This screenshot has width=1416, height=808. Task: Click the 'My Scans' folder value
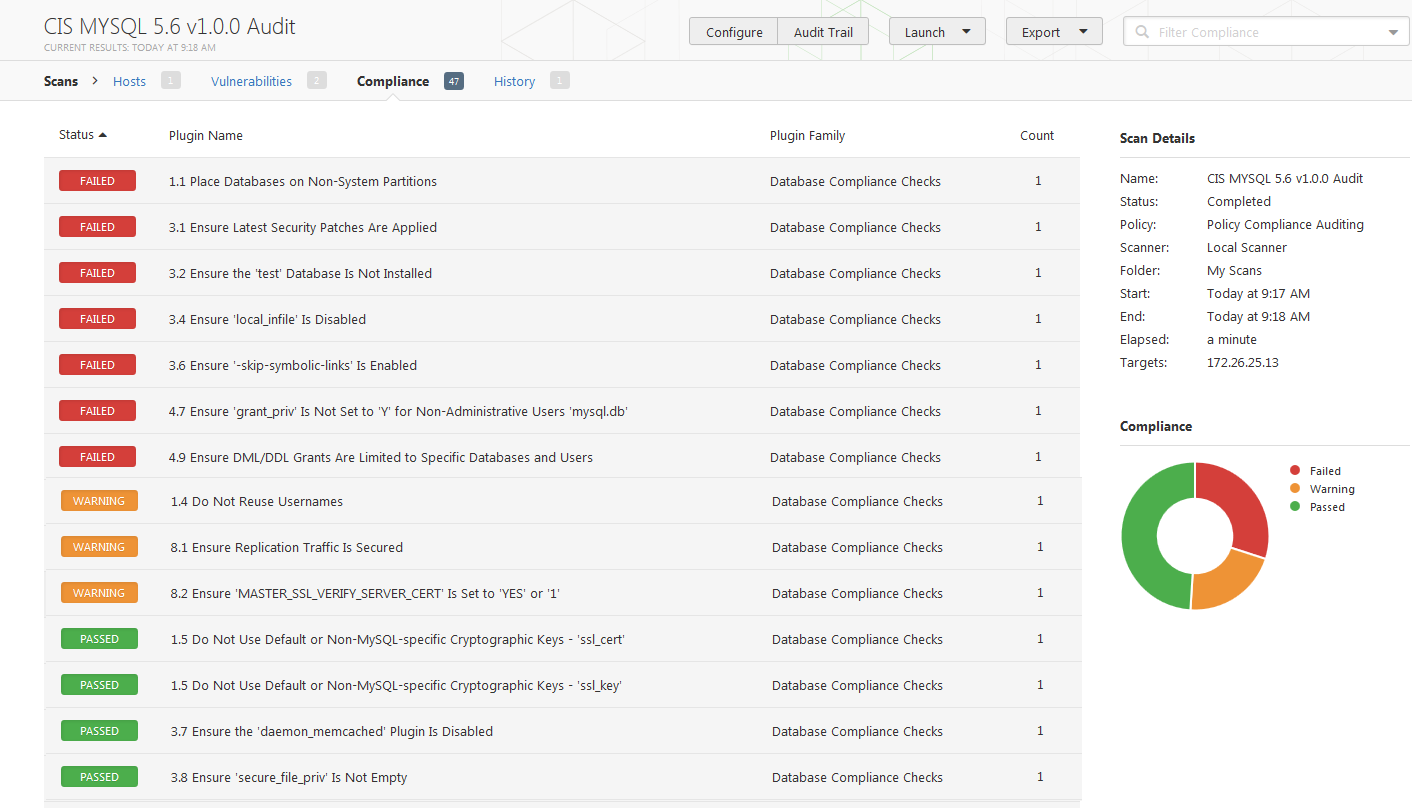click(1234, 270)
